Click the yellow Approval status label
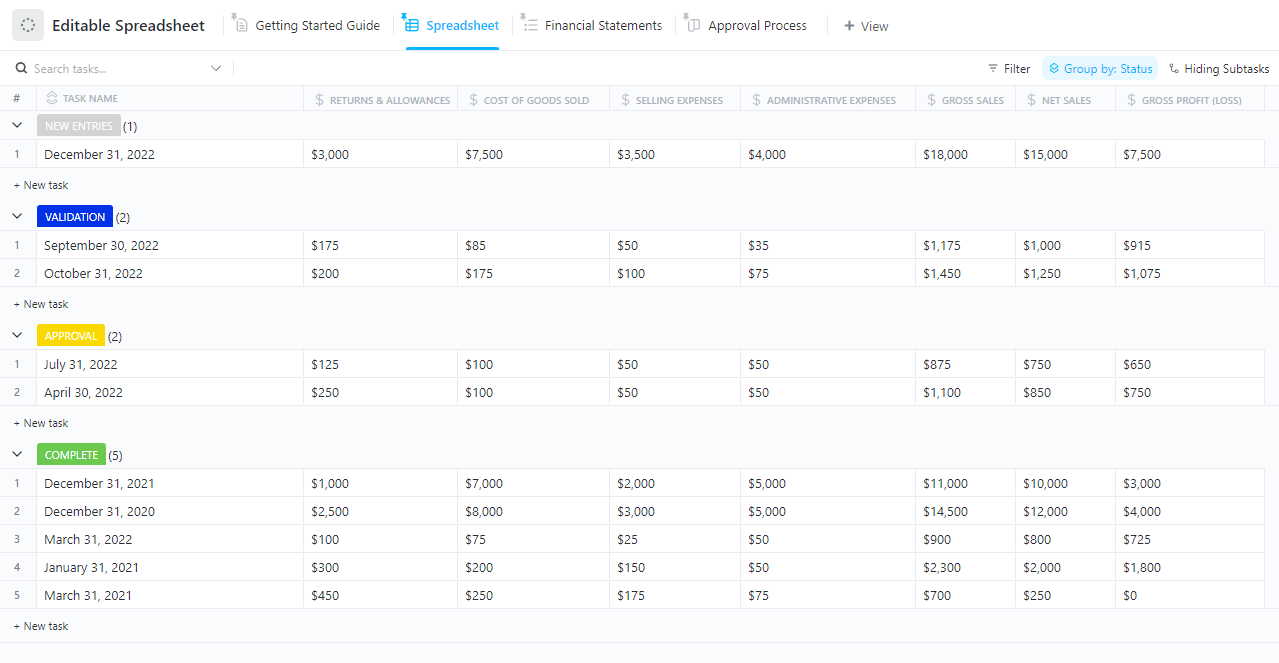The width and height of the screenshot is (1279, 663). (70, 336)
